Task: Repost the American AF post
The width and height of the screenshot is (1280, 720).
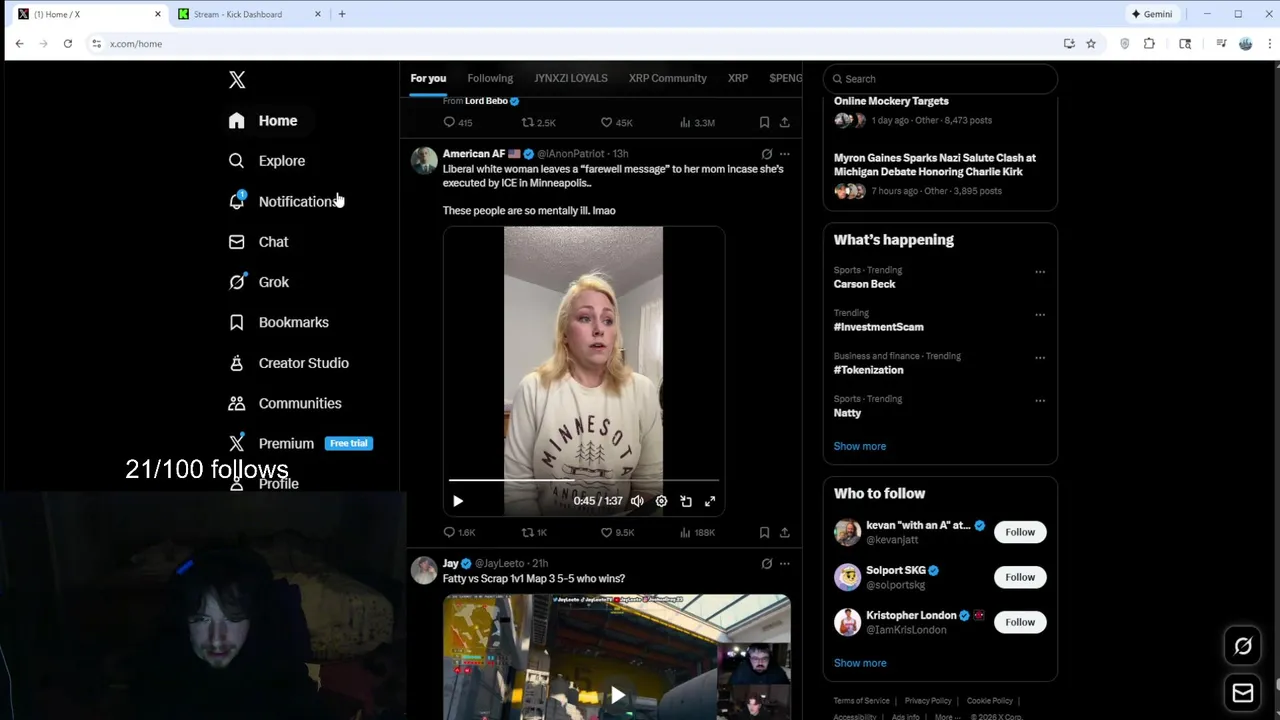Action: (x=534, y=533)
